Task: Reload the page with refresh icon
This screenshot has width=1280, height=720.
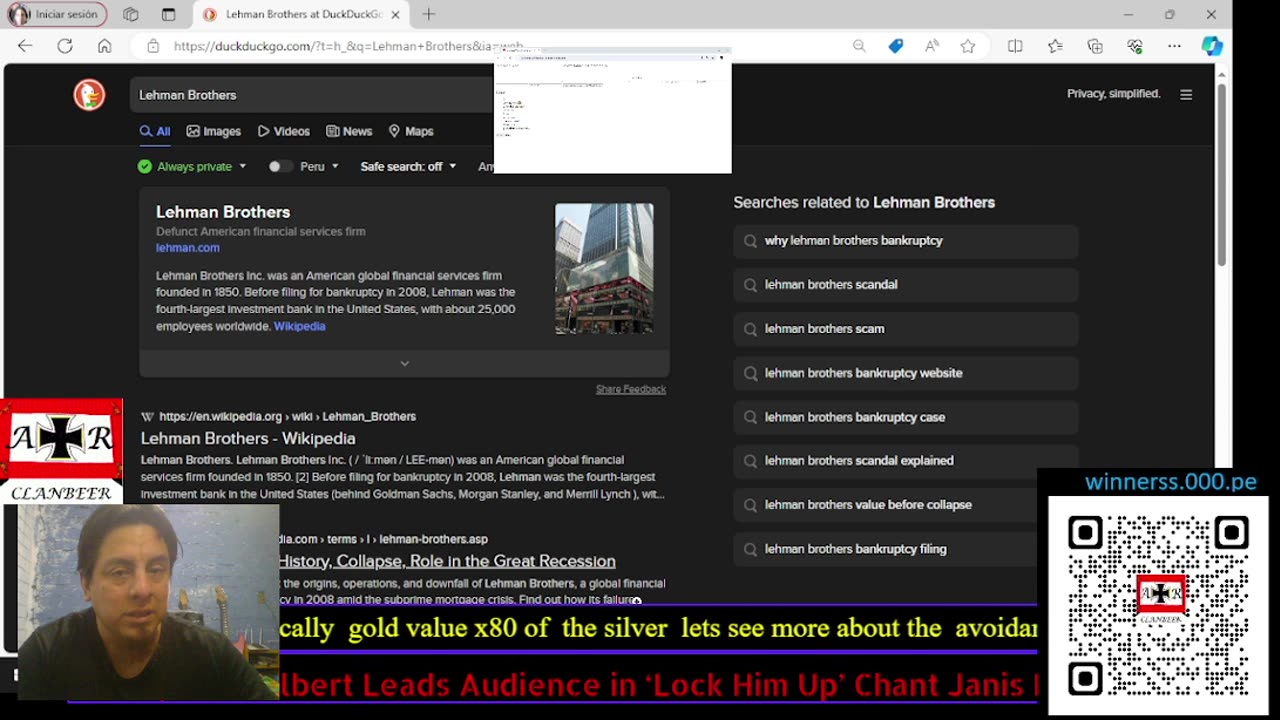Action: tap(65, 46)
